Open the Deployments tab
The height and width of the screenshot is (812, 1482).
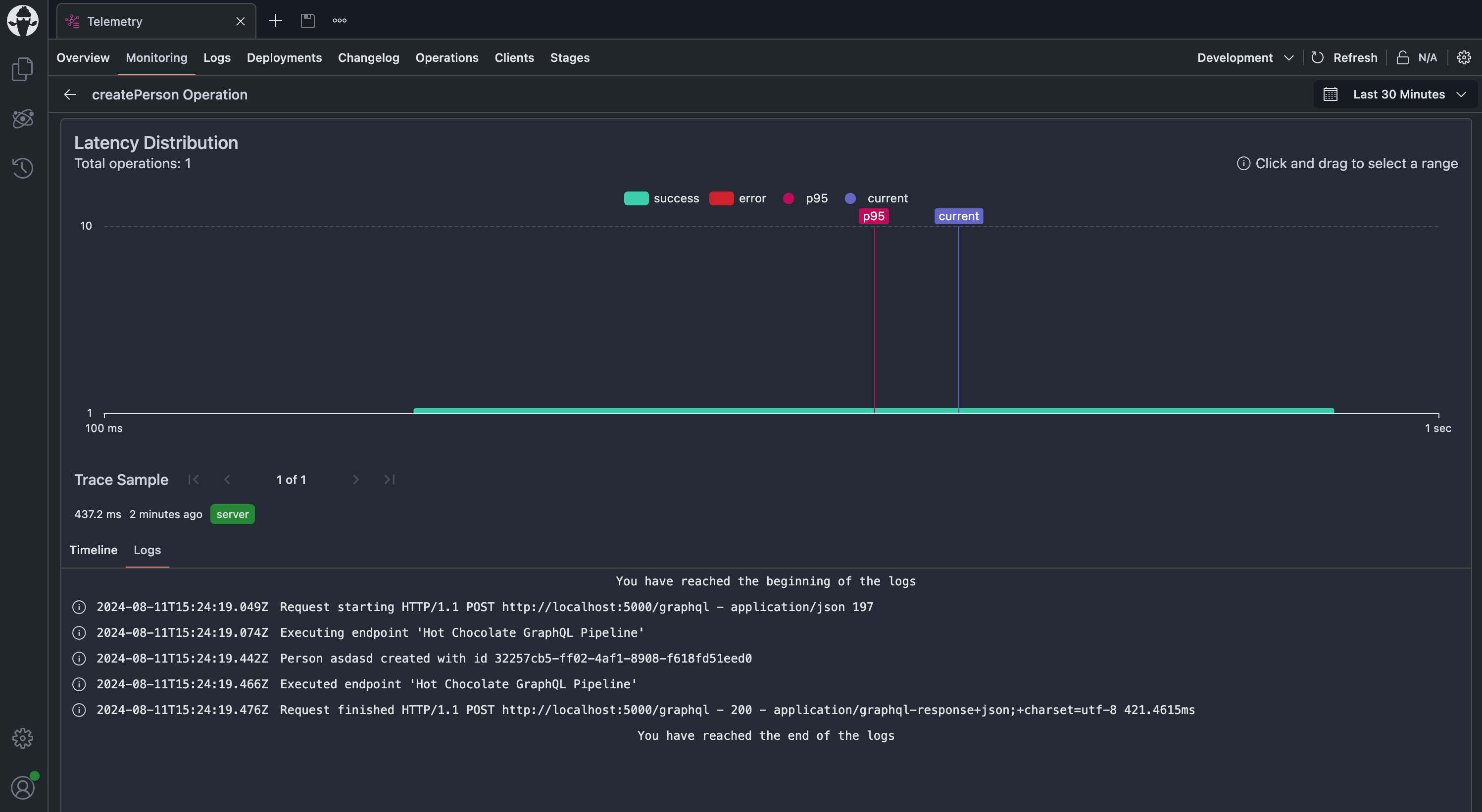tap(284, 57)
